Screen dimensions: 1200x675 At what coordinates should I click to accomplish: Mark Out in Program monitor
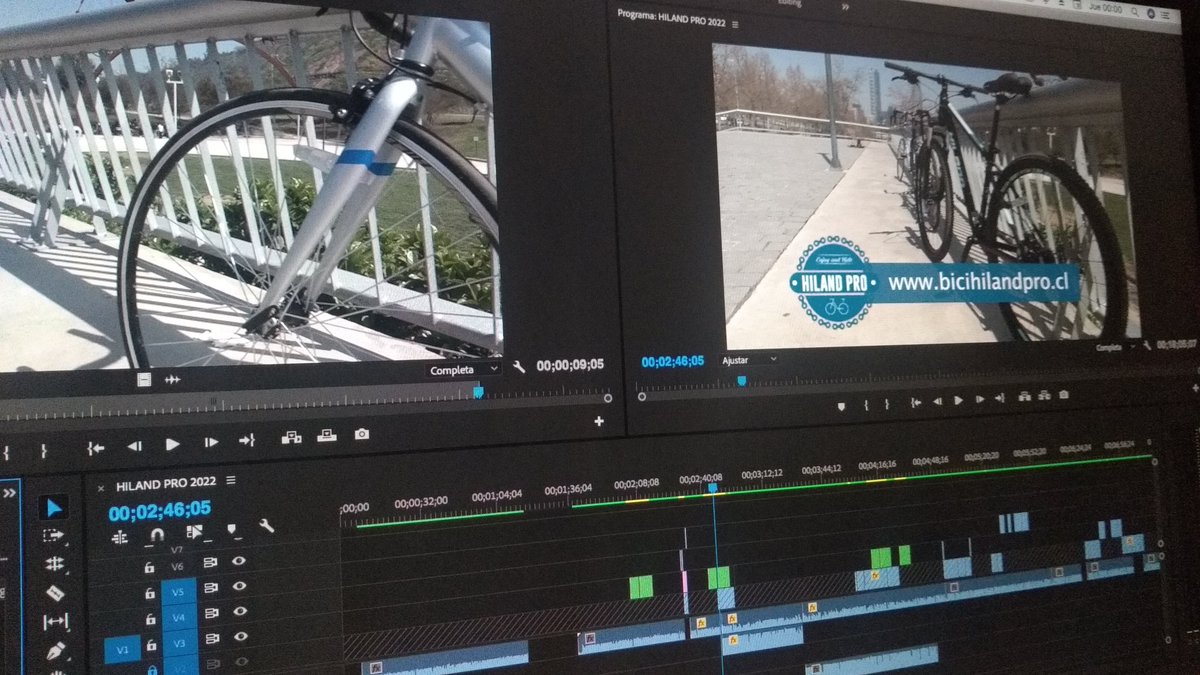click(x=889, y=403)
